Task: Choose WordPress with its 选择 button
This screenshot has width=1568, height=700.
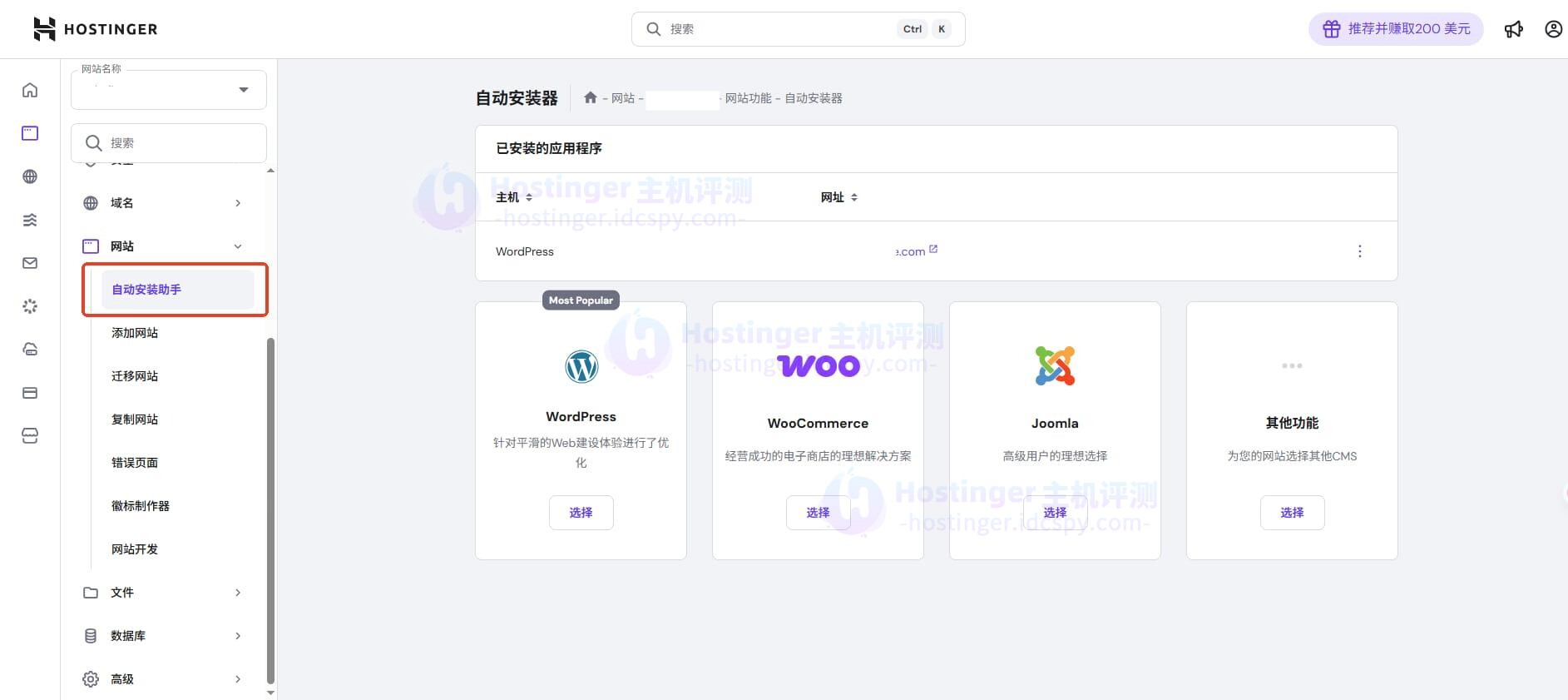Action: (581, 513)
